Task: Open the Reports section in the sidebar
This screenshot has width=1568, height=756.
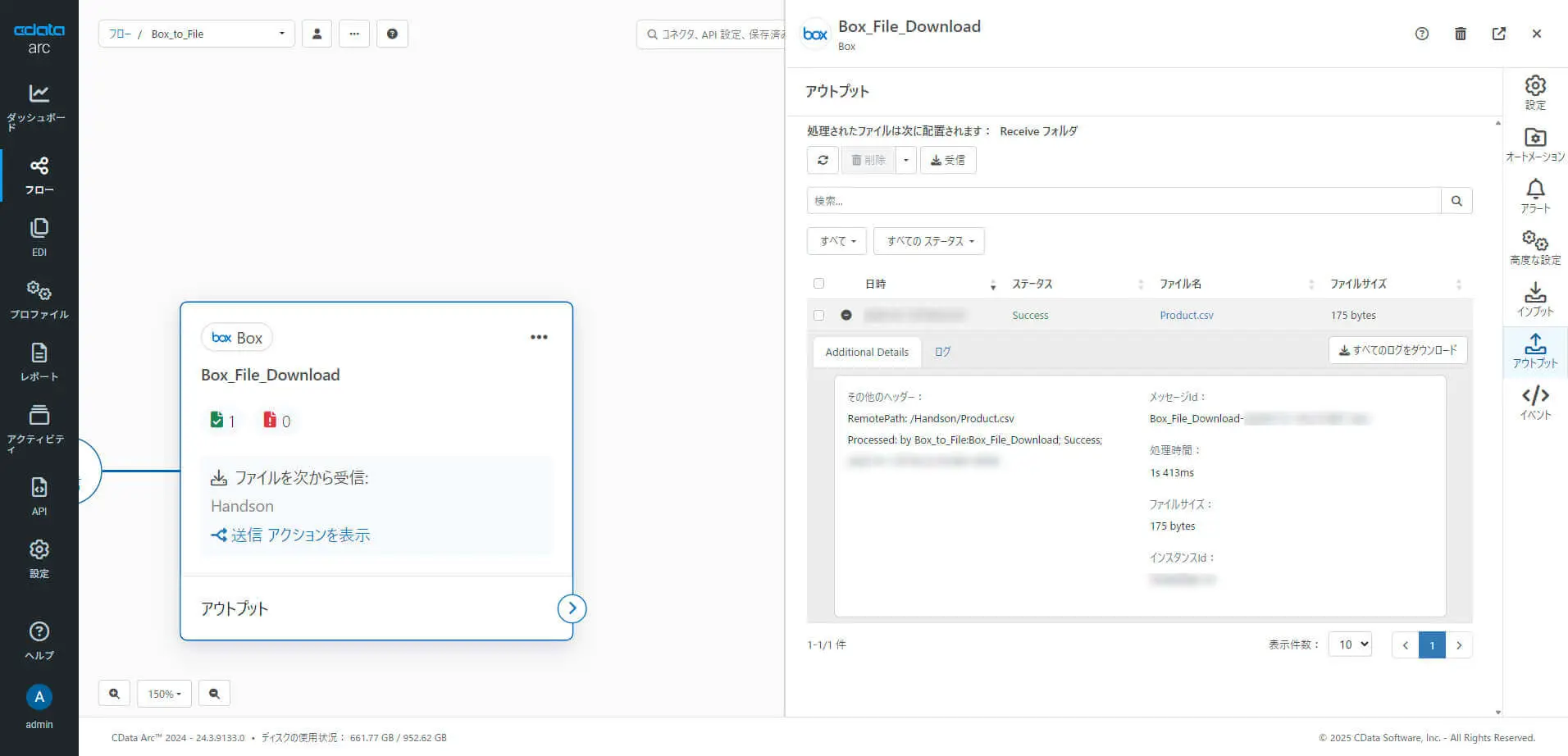Action: tap(39, 362)
